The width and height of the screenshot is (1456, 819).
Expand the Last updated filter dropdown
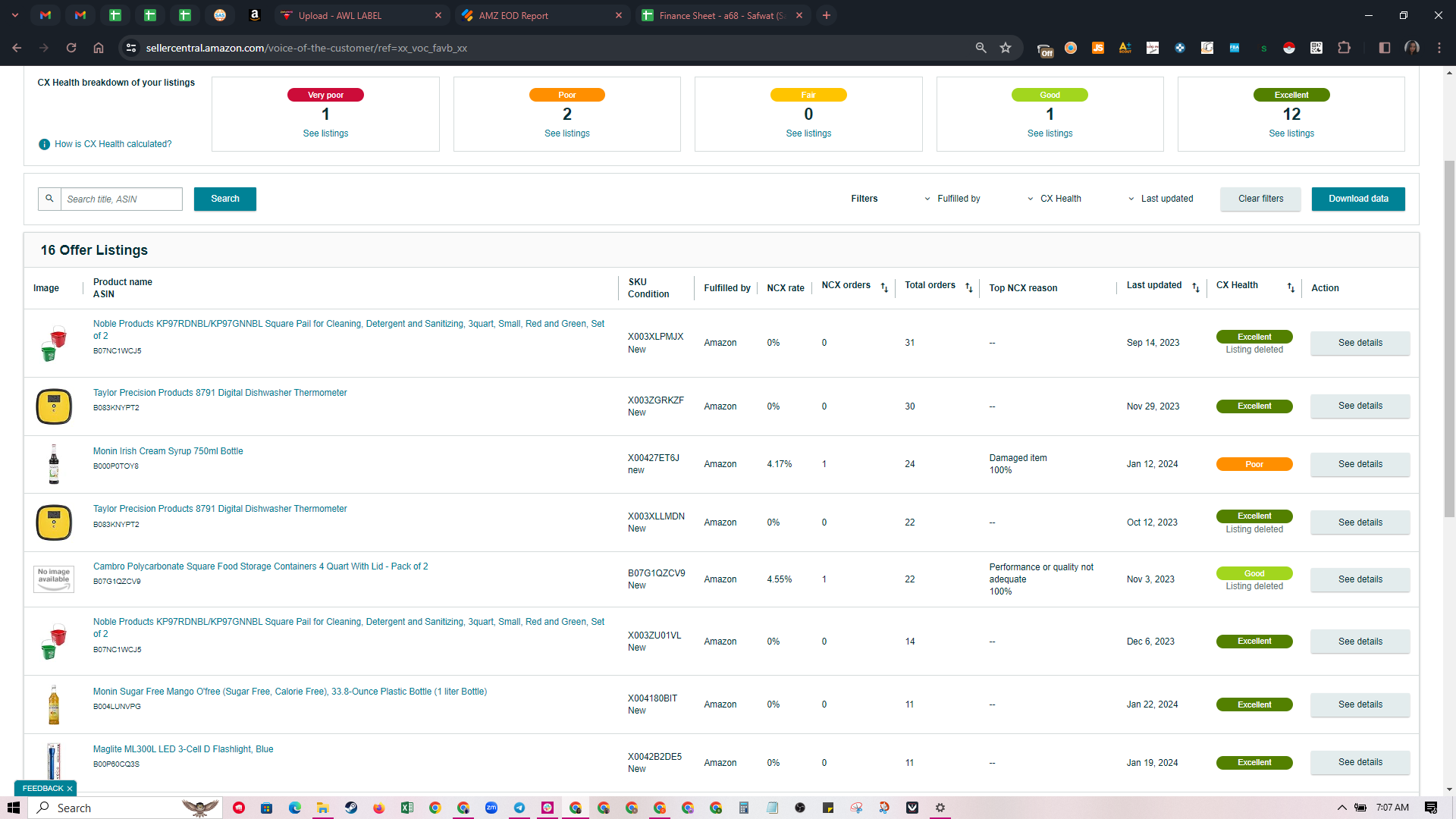pyautogui.click(x=1160, y=199)
